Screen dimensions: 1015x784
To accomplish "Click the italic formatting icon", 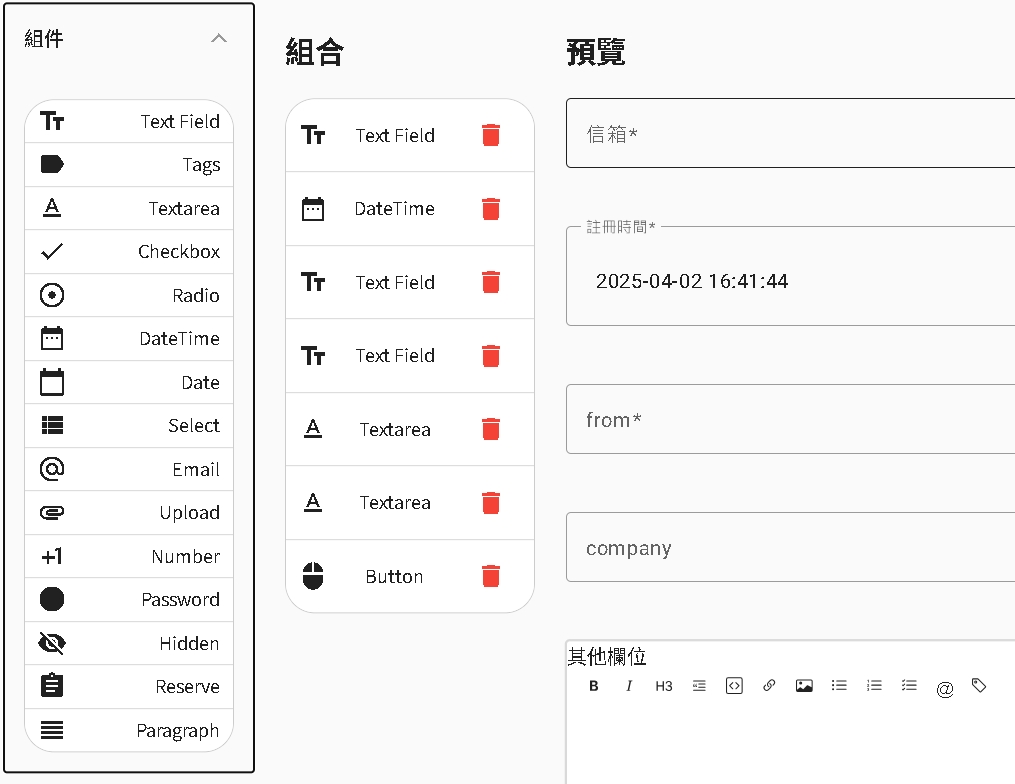I will [629, 686].
